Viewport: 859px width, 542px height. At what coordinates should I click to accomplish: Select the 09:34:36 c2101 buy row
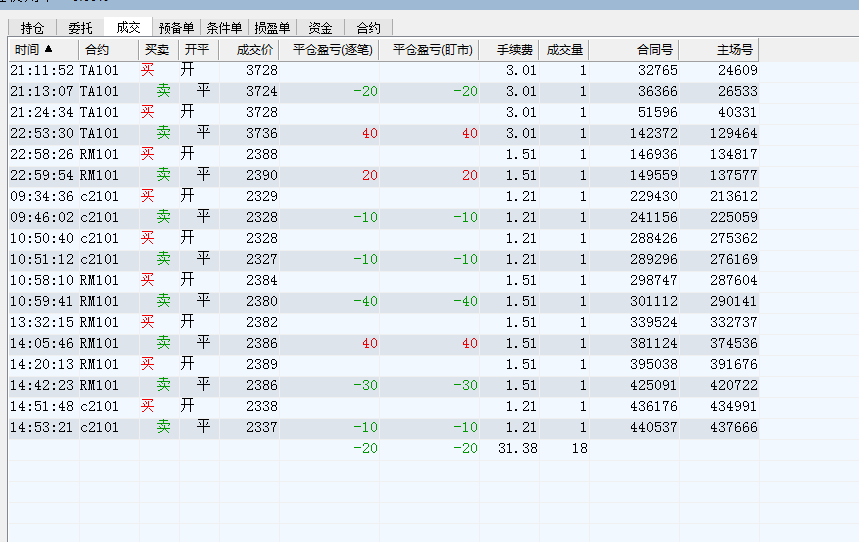300,197
